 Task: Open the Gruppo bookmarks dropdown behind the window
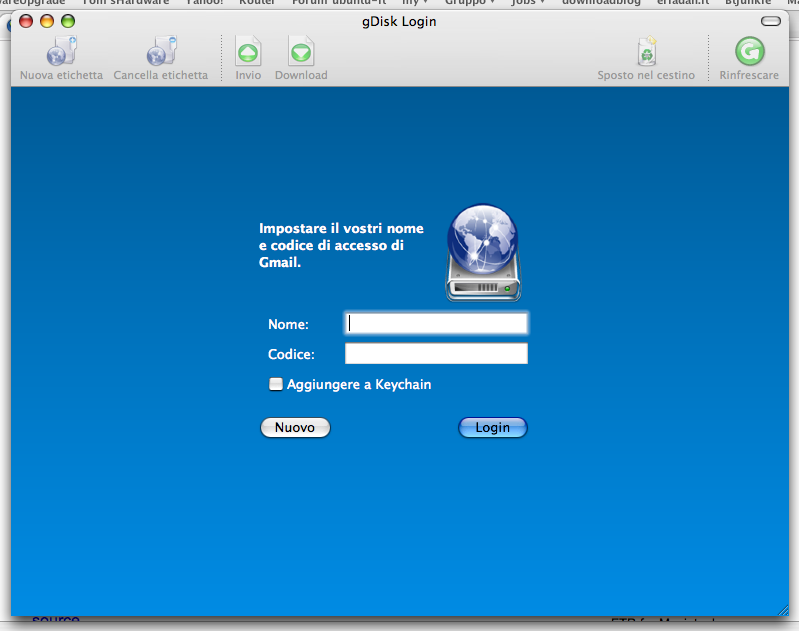pyautogui.click(x=469, y=3)
